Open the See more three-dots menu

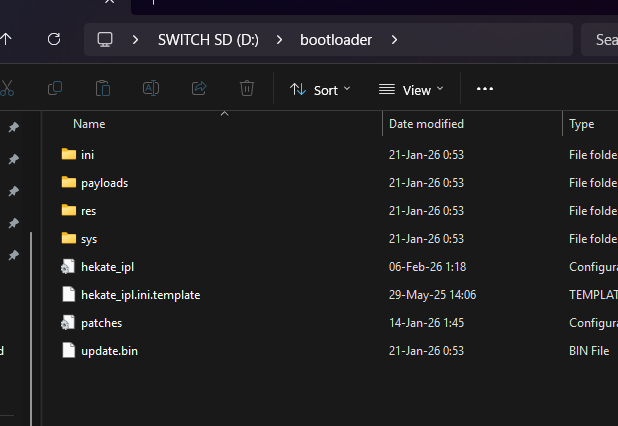pos(485,89)
